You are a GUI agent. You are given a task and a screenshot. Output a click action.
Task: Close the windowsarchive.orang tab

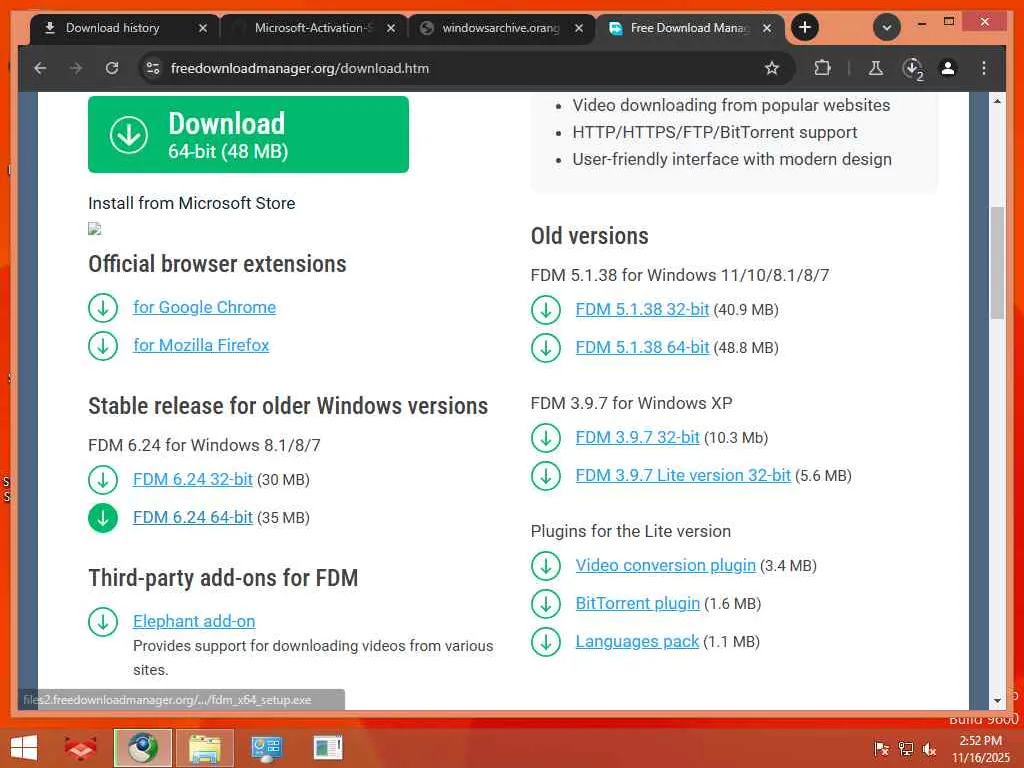pos(579,28)
